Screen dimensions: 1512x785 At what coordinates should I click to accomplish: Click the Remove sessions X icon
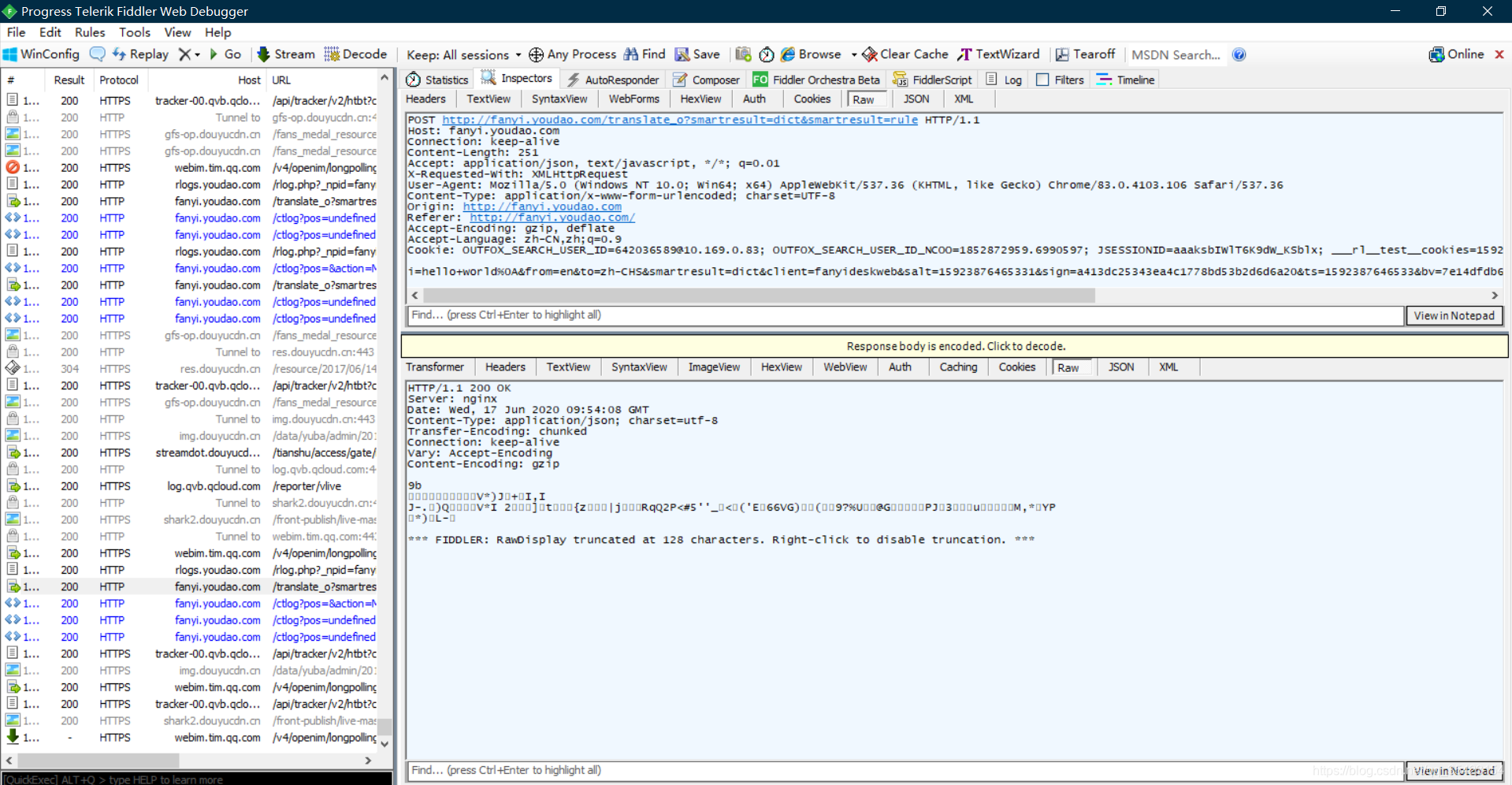pyautogui.click(x=184, y=54)
